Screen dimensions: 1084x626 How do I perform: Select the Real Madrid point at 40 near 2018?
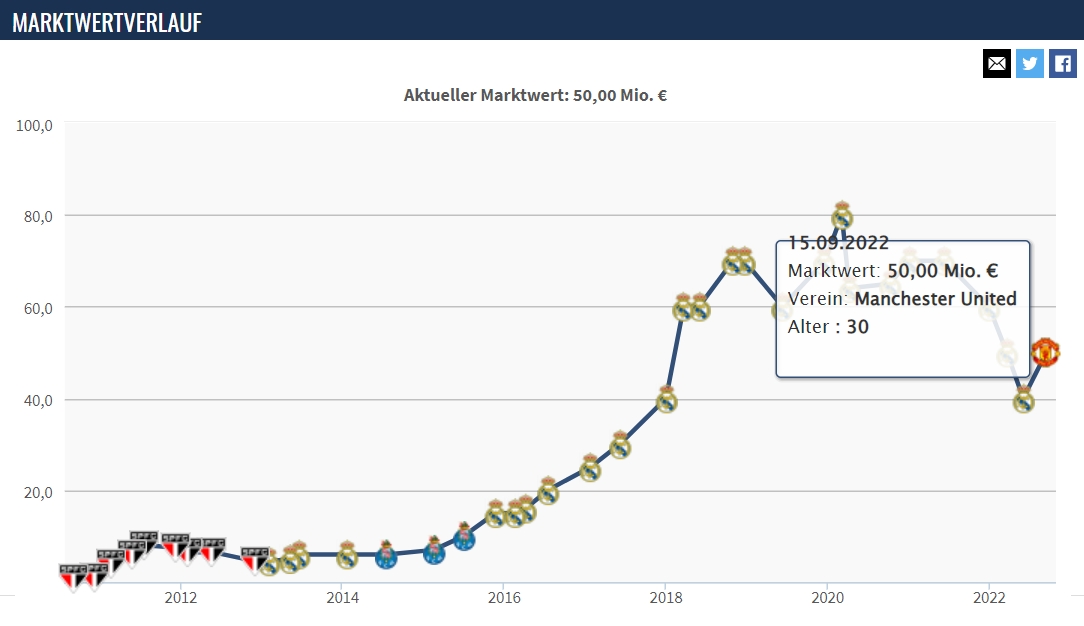click(x=666, y=399)
